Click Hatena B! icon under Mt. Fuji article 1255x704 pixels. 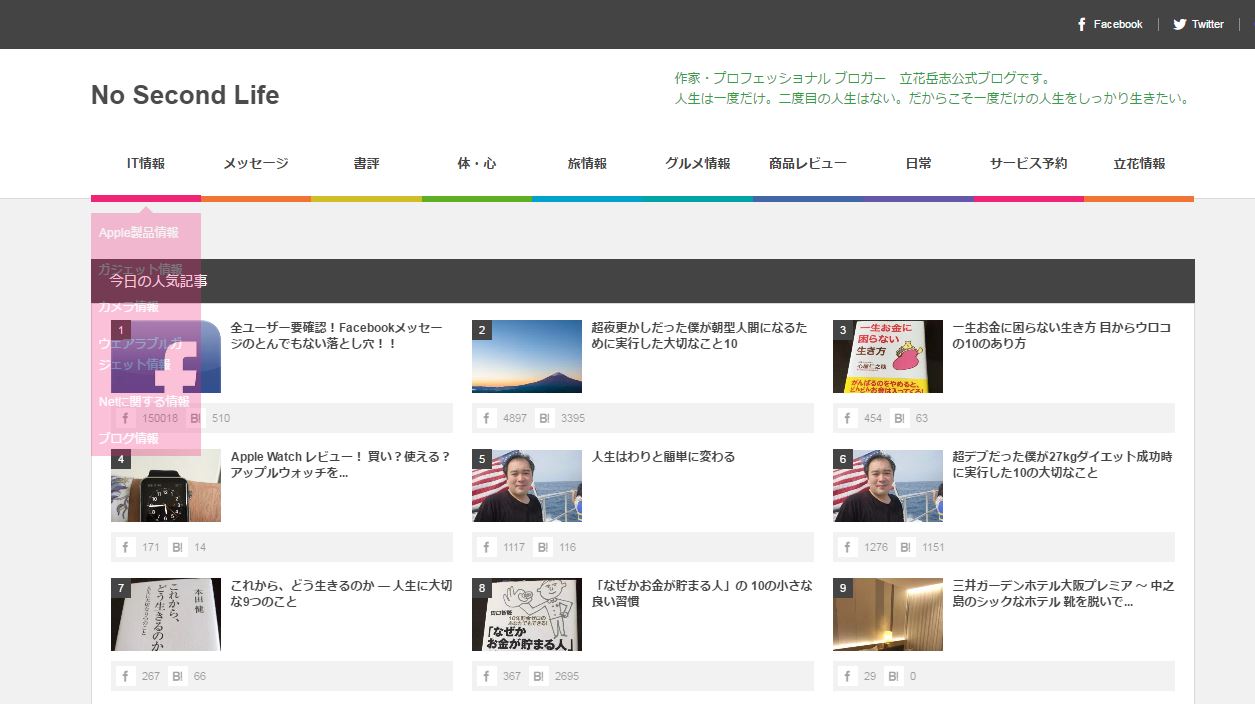point(544,418)
